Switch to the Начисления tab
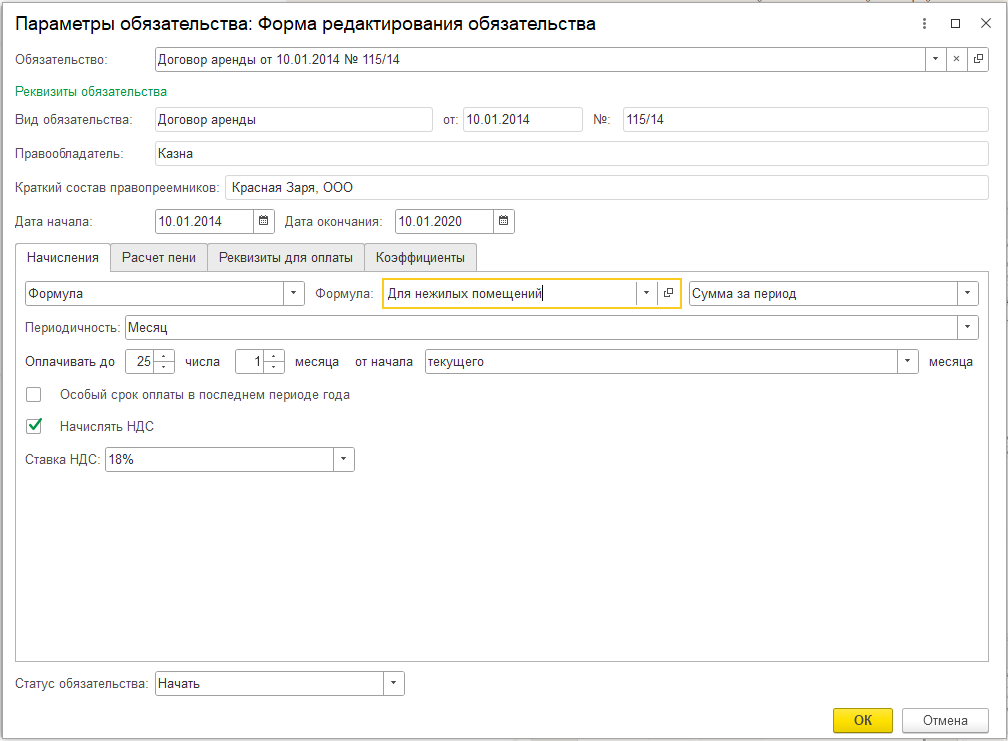The height and width of the screenshot is (741, 1008). 63,257
